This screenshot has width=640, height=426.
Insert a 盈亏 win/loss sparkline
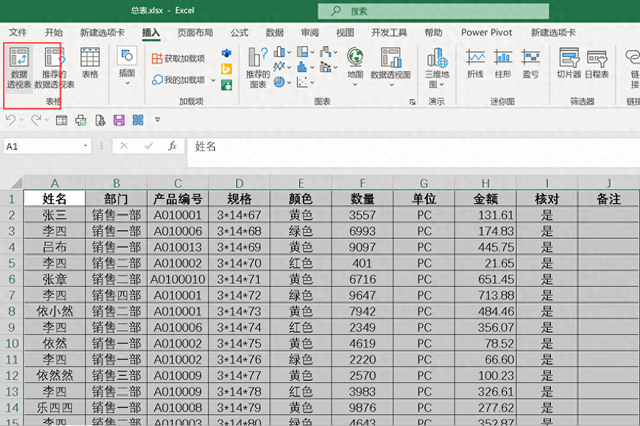tap(530, 63)
